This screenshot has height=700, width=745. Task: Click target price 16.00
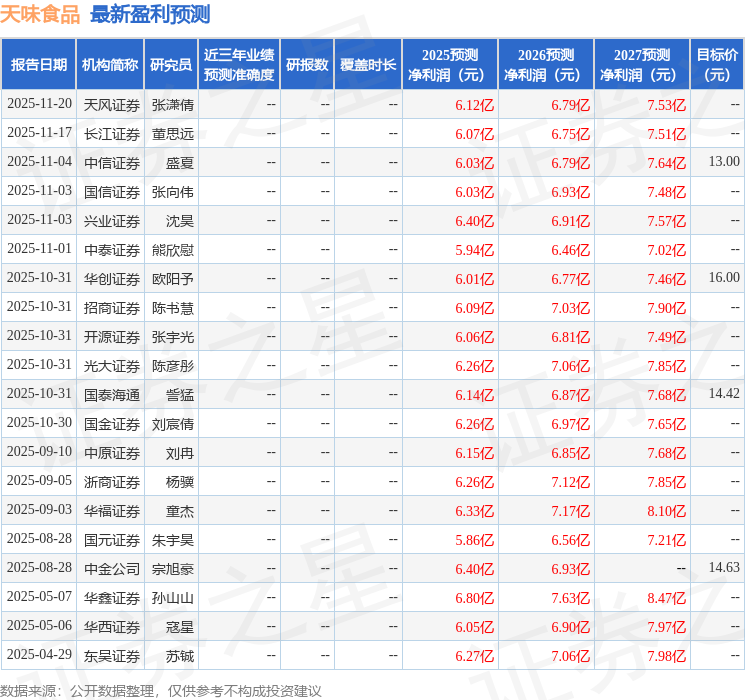click(x=724, y=278)
